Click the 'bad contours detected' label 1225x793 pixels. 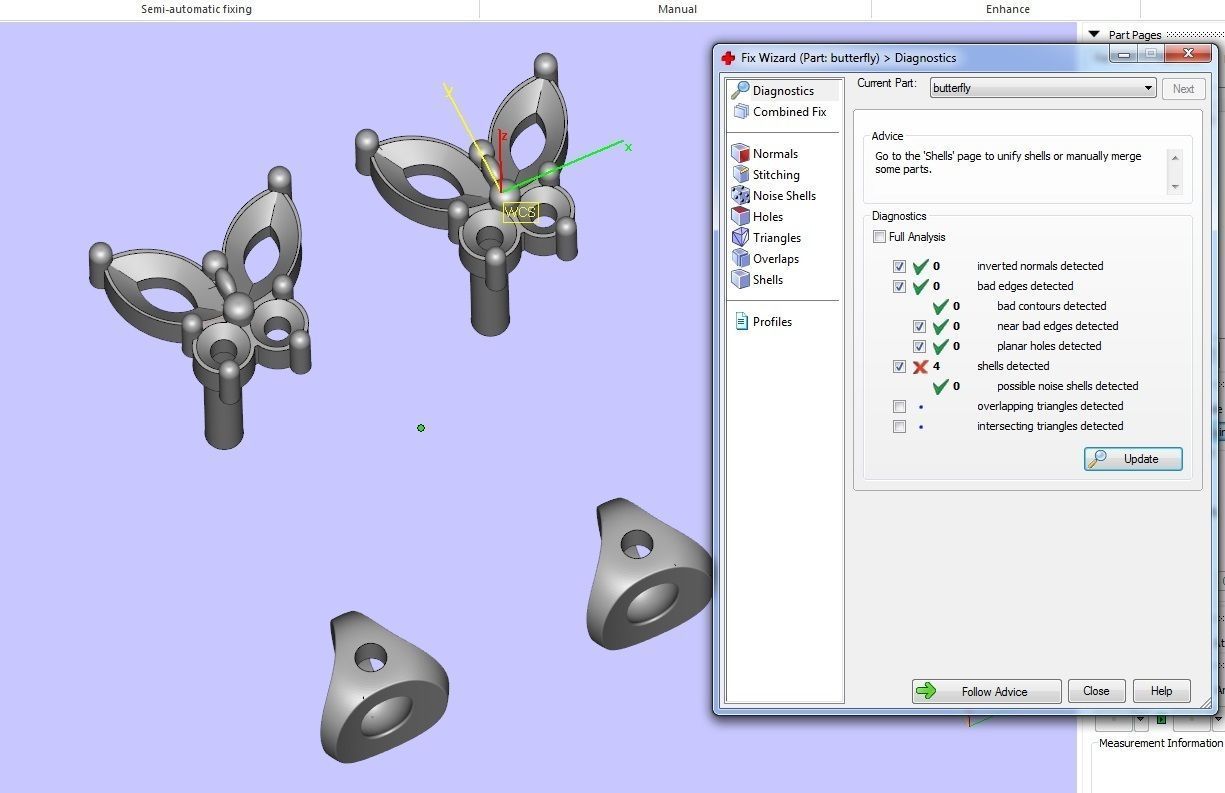coord(1051,306)
